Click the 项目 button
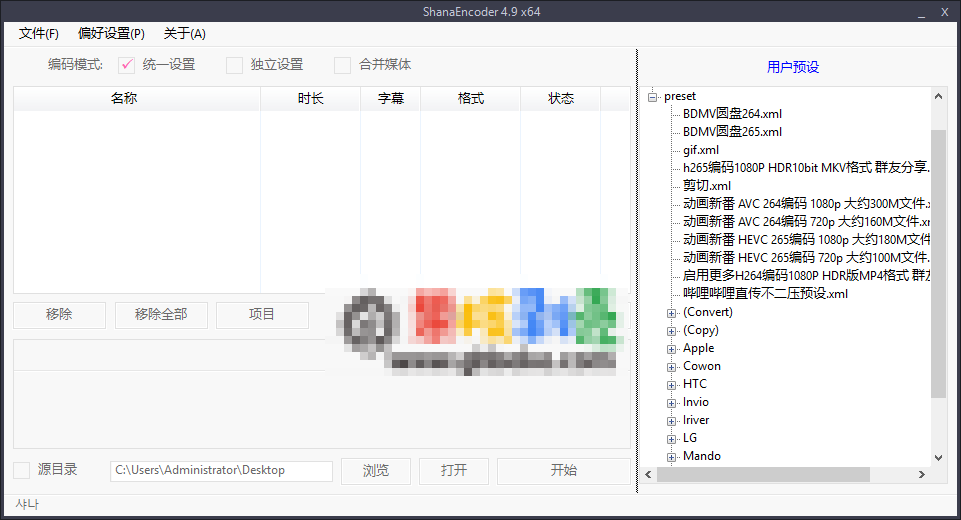961x520 pixels. [262, 314]
